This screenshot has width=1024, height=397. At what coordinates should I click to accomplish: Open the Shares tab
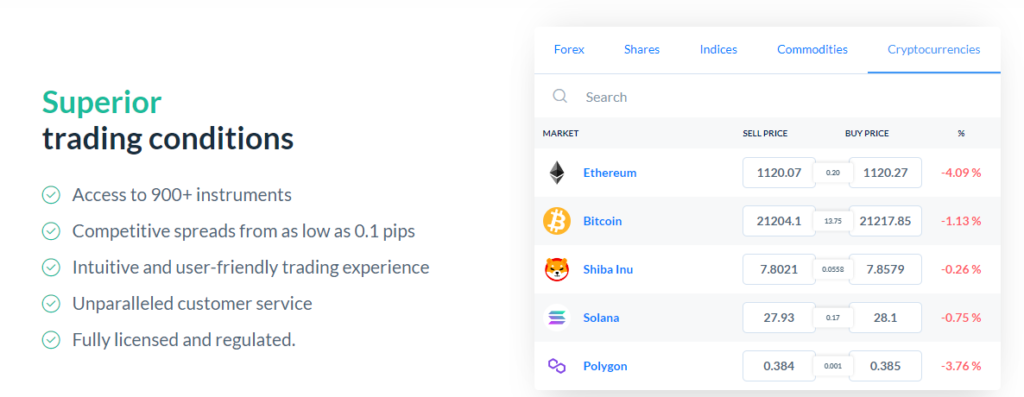click(641, 50)
